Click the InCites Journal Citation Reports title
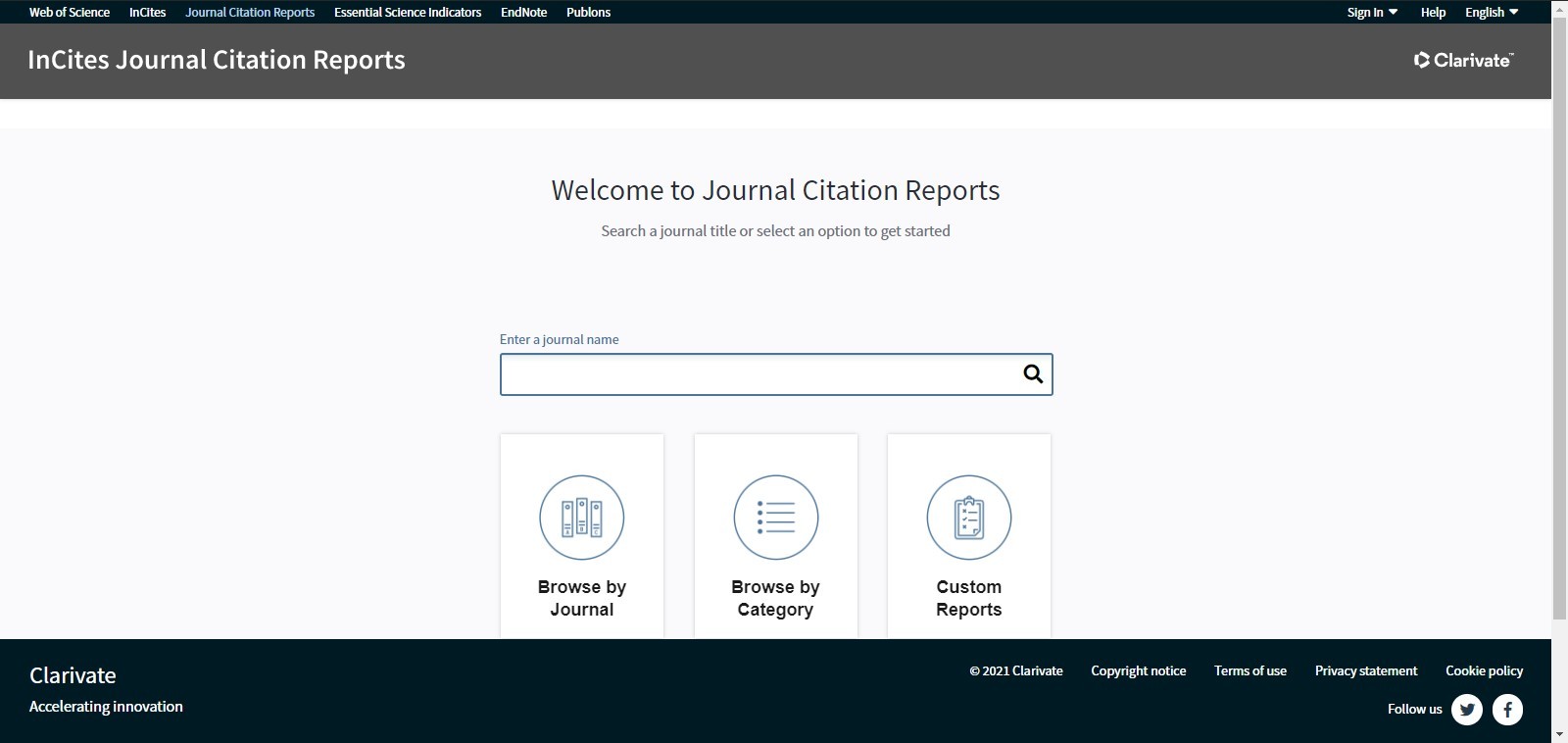1568x743 pixels. [217, 60]
